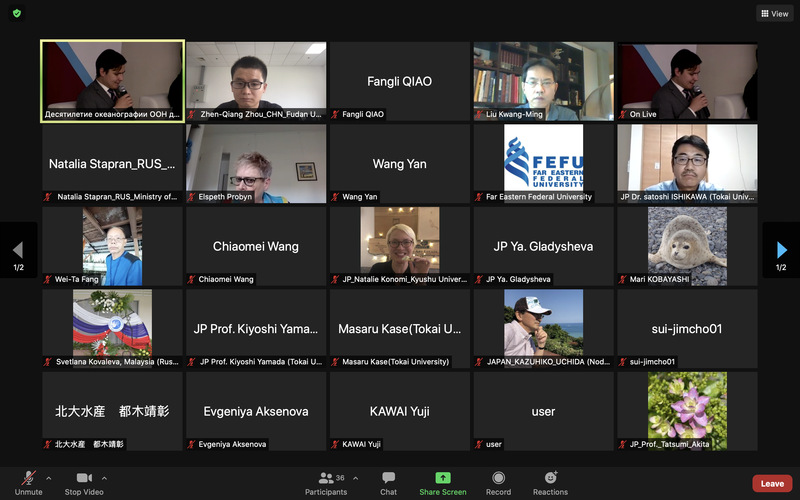Open the Reactions menu
Image resolution: width=800 pixels, height=500 pixels.
point(550,482)
